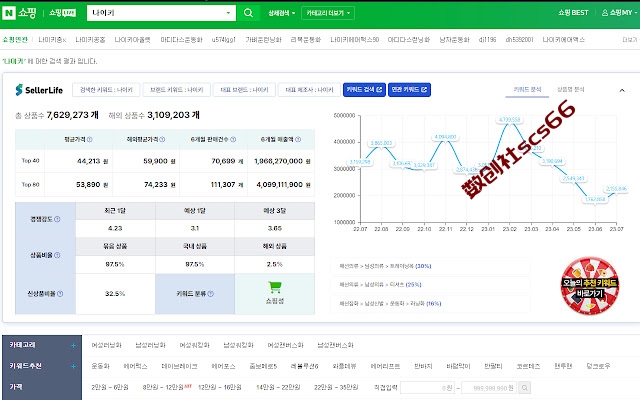Screen dimensions: 640x400
Task: Click the 에어포스 recommended keyword
Action: (x=223, y=366)
